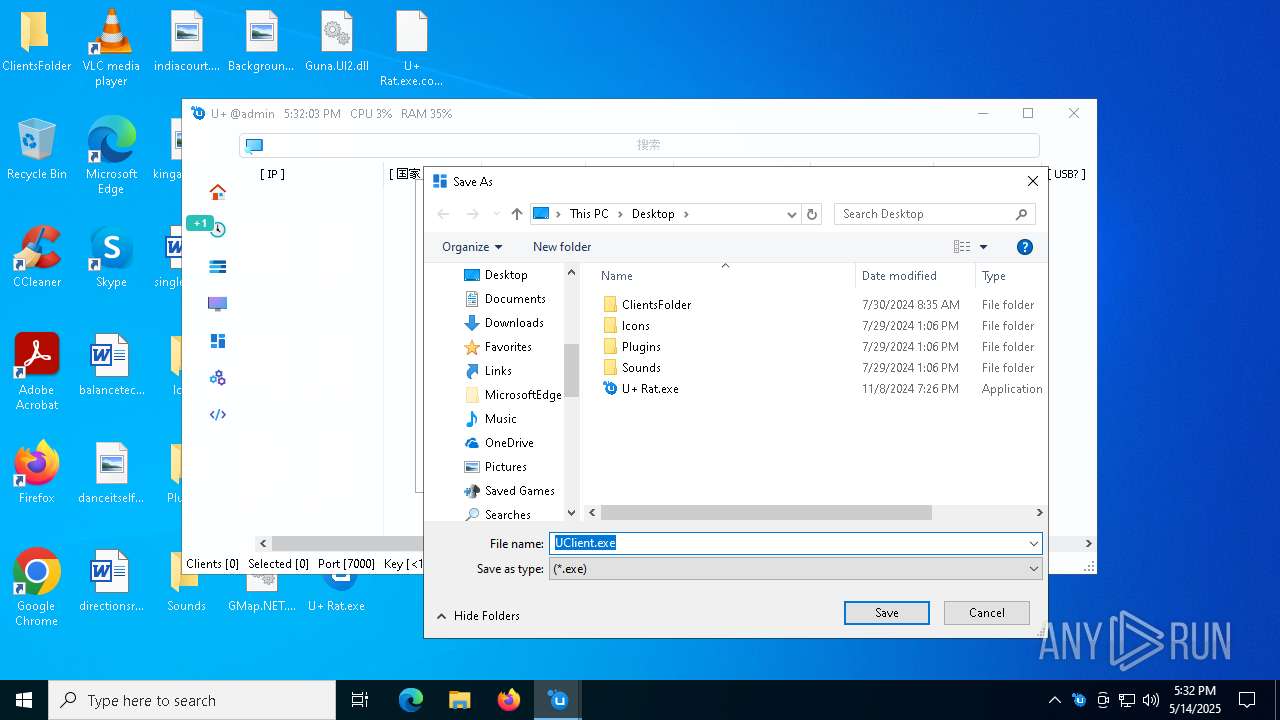1280x720 pixels.
Task: Open the monitor icon in U+ sidebar
Action: (217, 304)
